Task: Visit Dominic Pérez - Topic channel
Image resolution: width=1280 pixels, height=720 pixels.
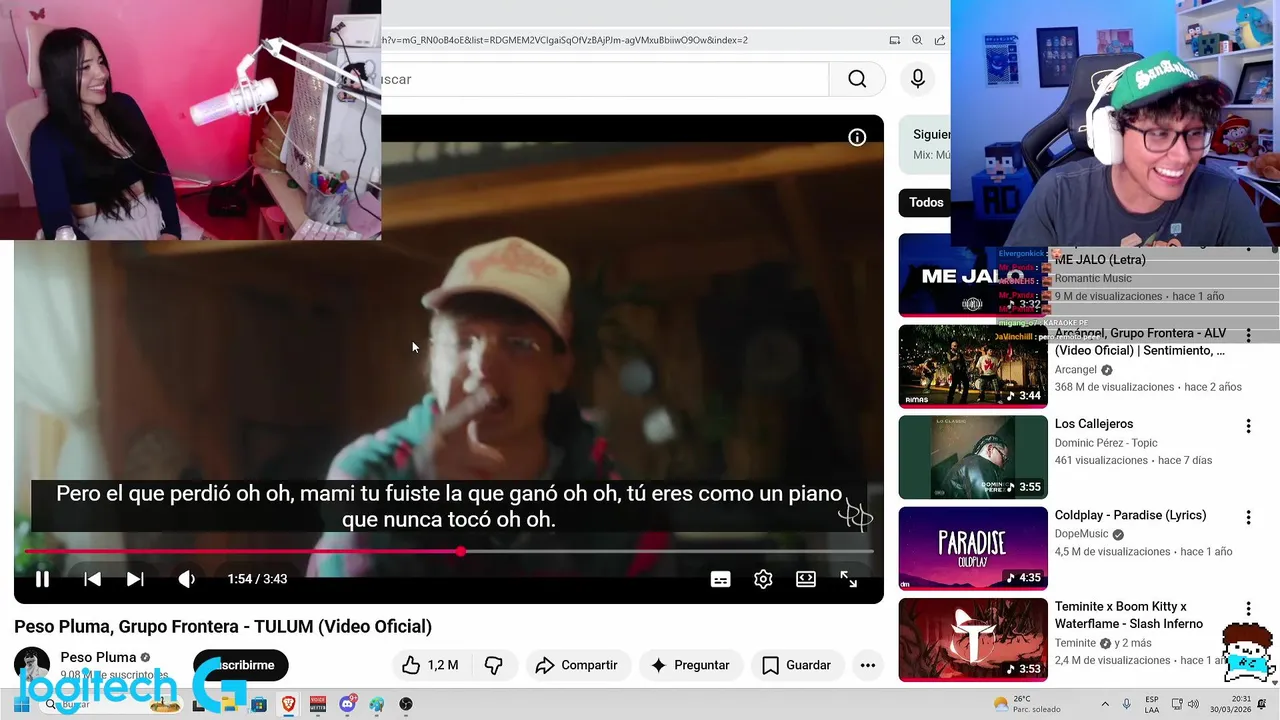Action: click(1106, 442)
